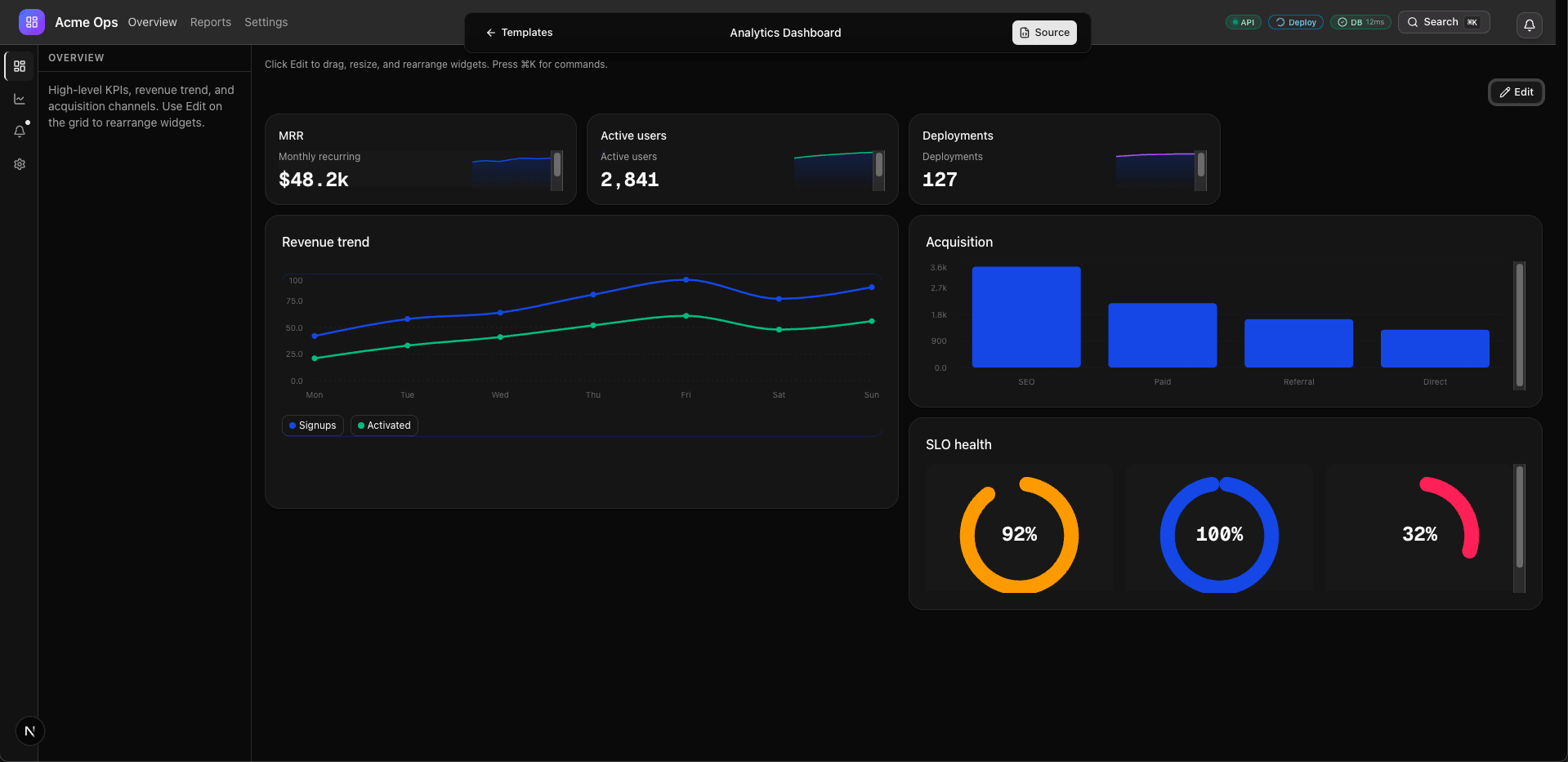Click the N avatar badge
The height and width of the screenshot is (762, 1568).
pyautogui.click(x=30, y=731)
